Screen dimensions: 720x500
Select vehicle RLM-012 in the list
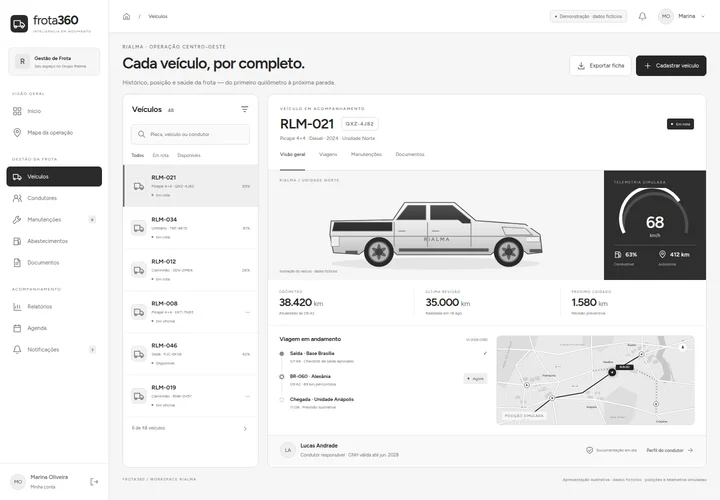[x=191, y=270]
